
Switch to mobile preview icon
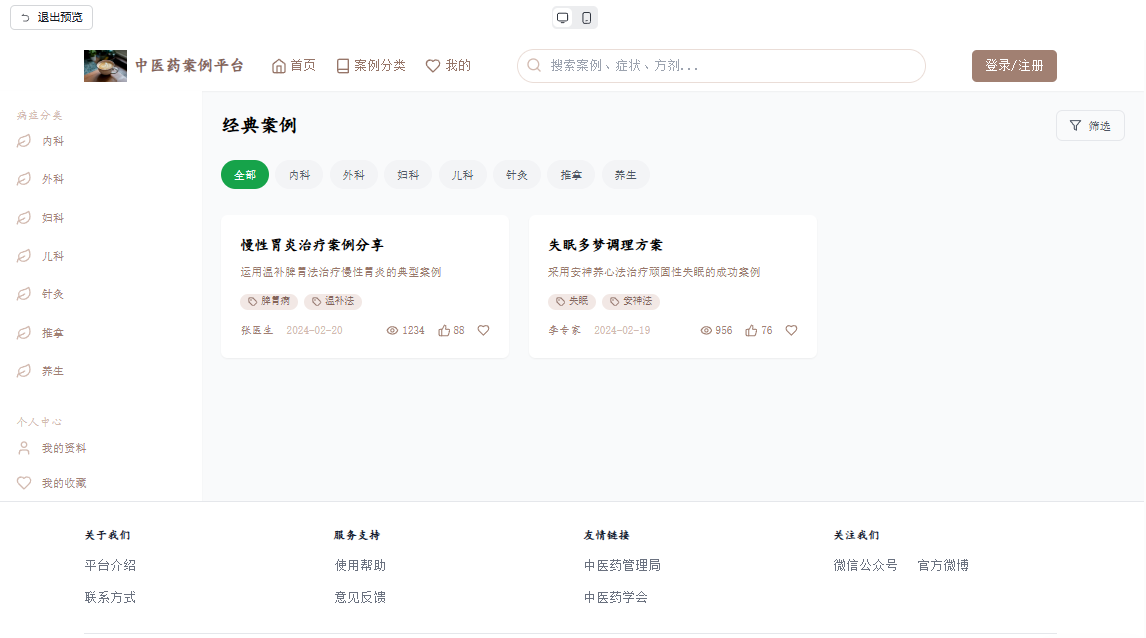[586, 18]
